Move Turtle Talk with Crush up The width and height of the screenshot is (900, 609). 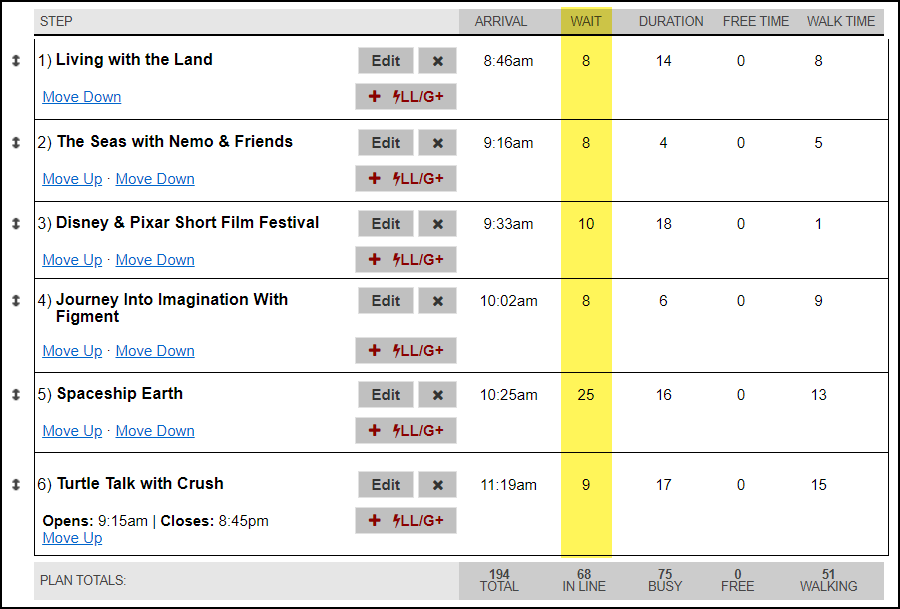[x=72, y=538]
